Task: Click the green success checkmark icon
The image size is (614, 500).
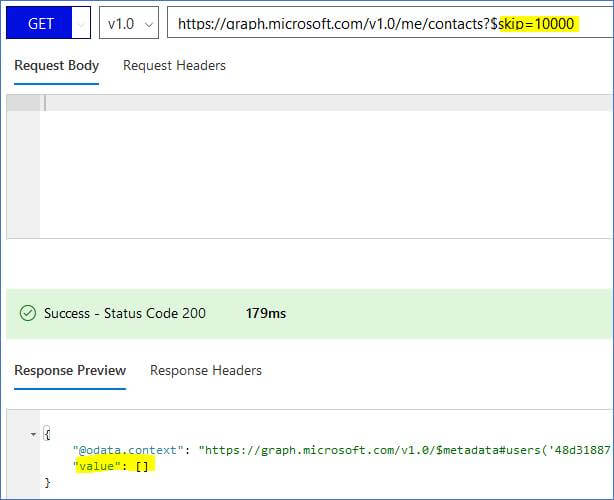Action: (x=28, y=314)
